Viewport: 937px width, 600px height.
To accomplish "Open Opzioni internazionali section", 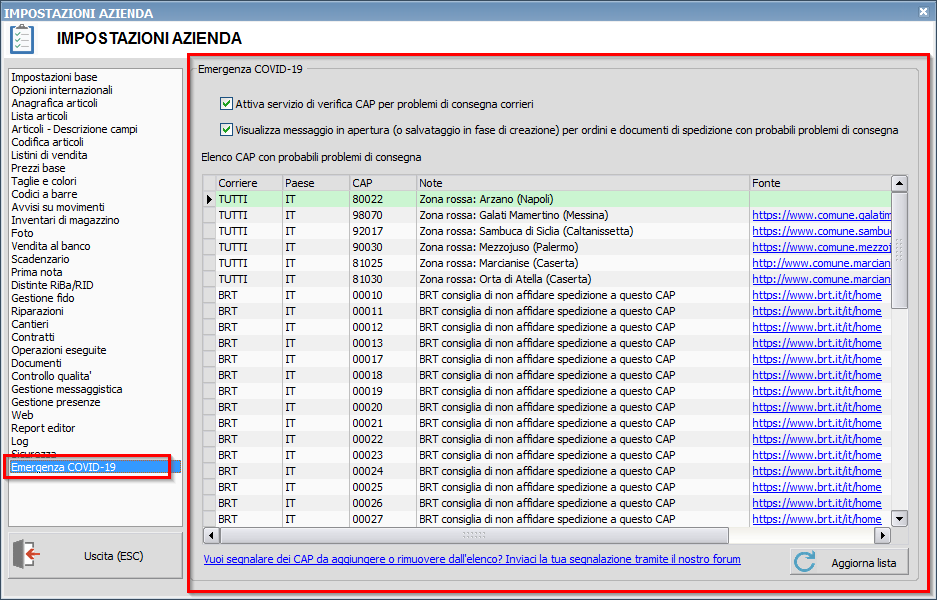I will point(62,90).
